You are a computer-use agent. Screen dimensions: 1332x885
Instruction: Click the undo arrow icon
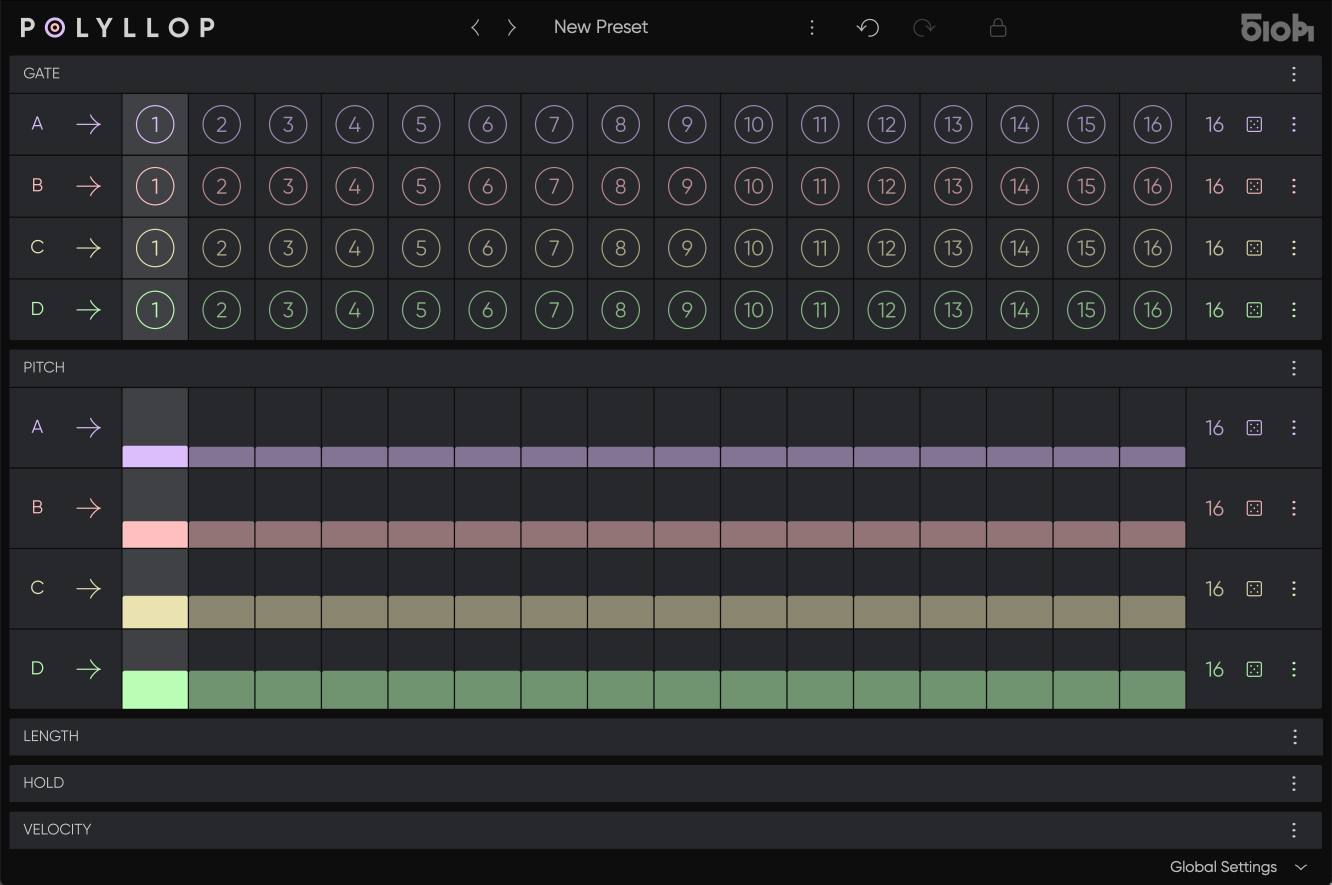click(x=868, y=28)
